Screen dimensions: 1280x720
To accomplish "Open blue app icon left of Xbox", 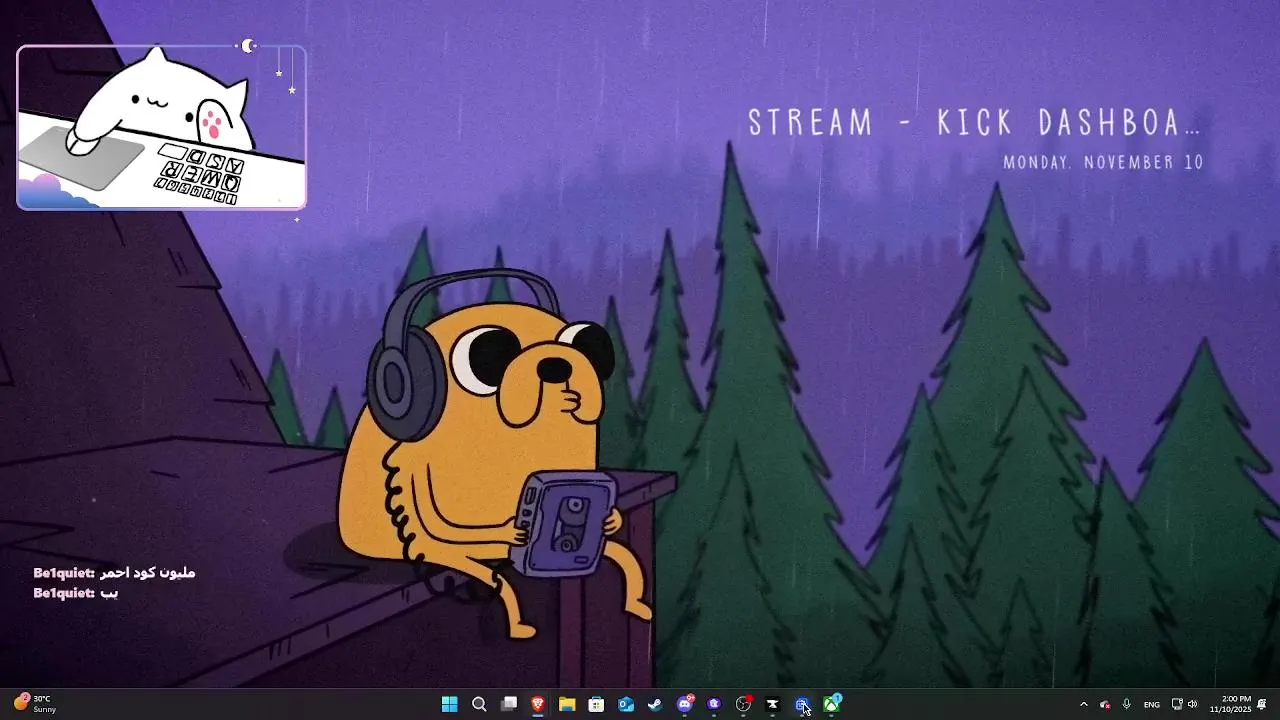I will click(x=802, y=704).
